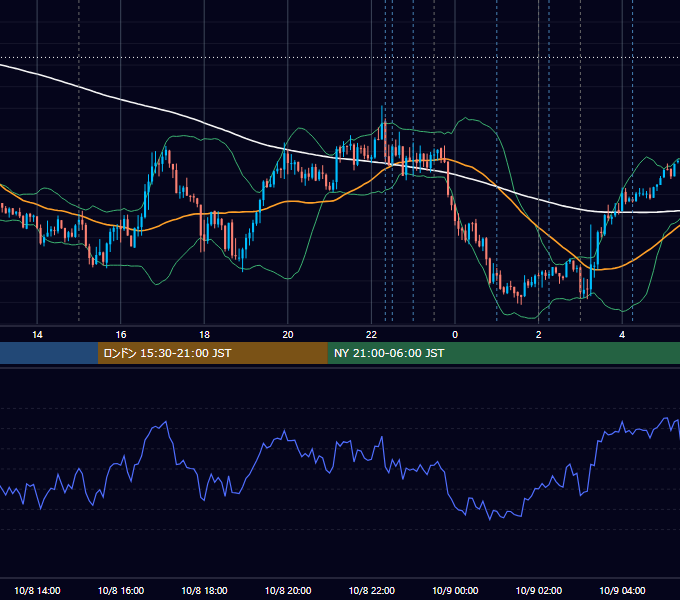Viewport: 680px width, 600px height.
Task: Click hour label 16 on chart axis
Action: tap(121, 335)
